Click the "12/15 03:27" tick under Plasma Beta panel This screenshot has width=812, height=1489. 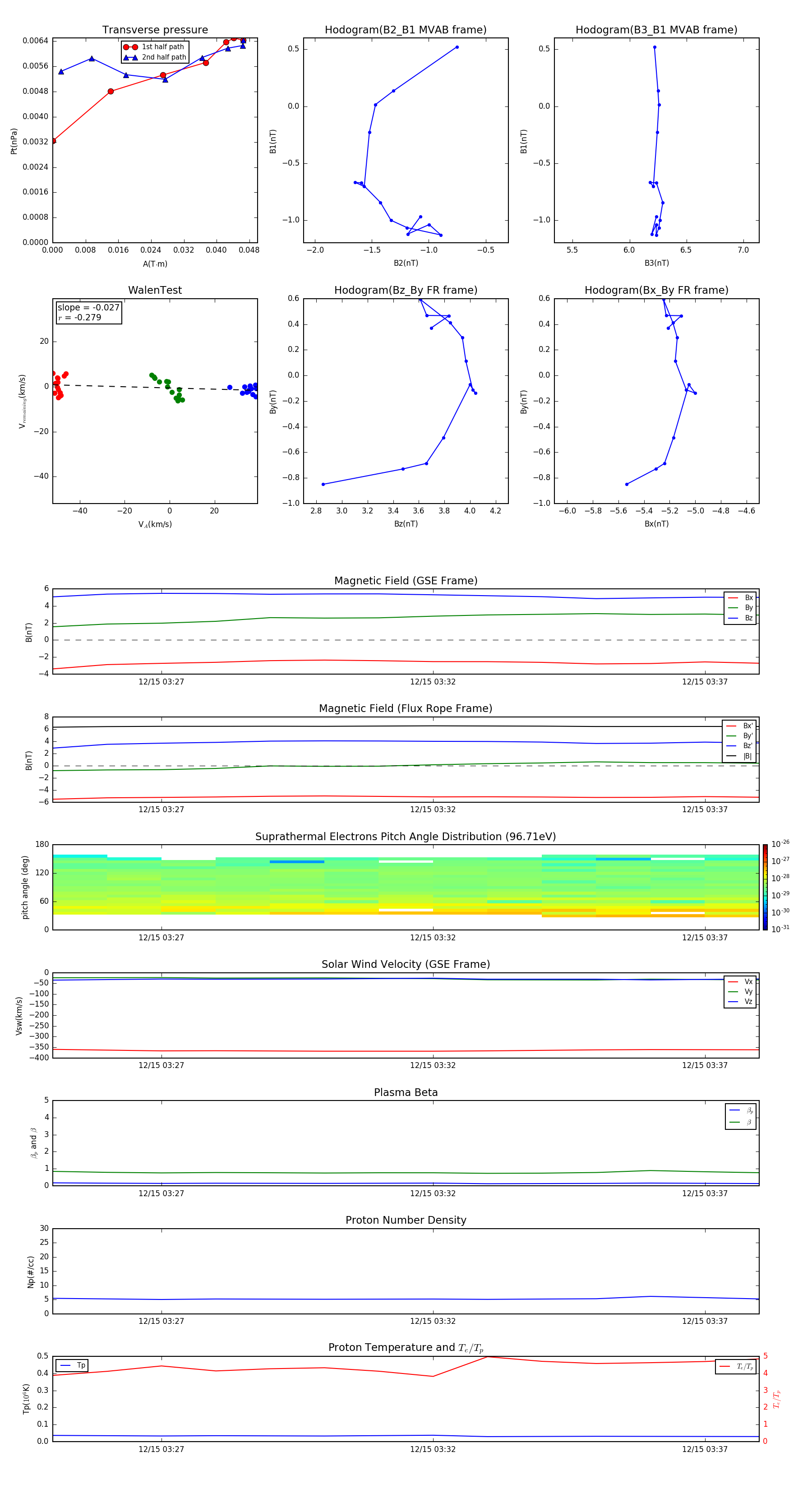coord(161,1193)
